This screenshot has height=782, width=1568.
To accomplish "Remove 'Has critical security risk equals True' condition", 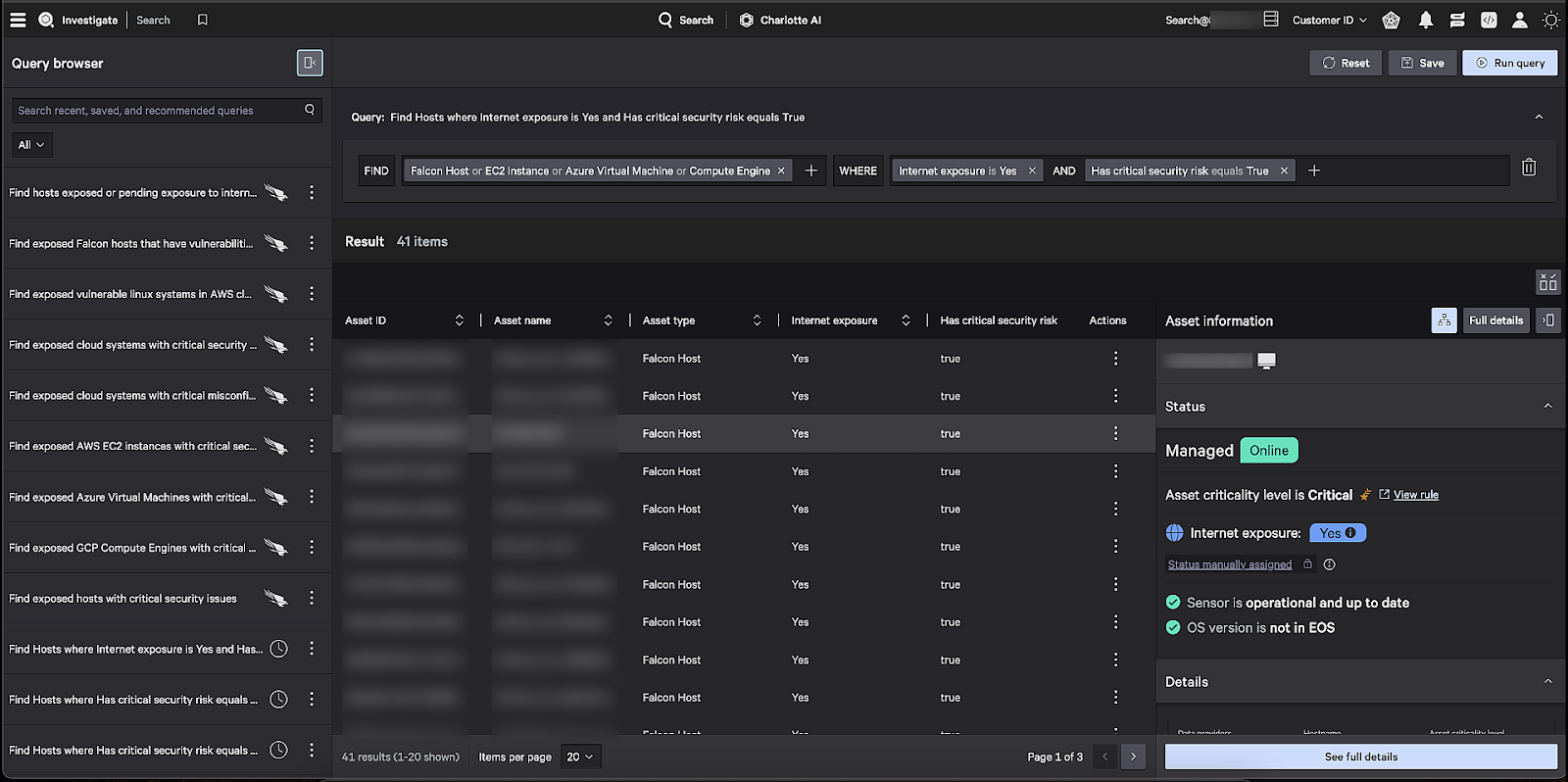I will 1284,171.
